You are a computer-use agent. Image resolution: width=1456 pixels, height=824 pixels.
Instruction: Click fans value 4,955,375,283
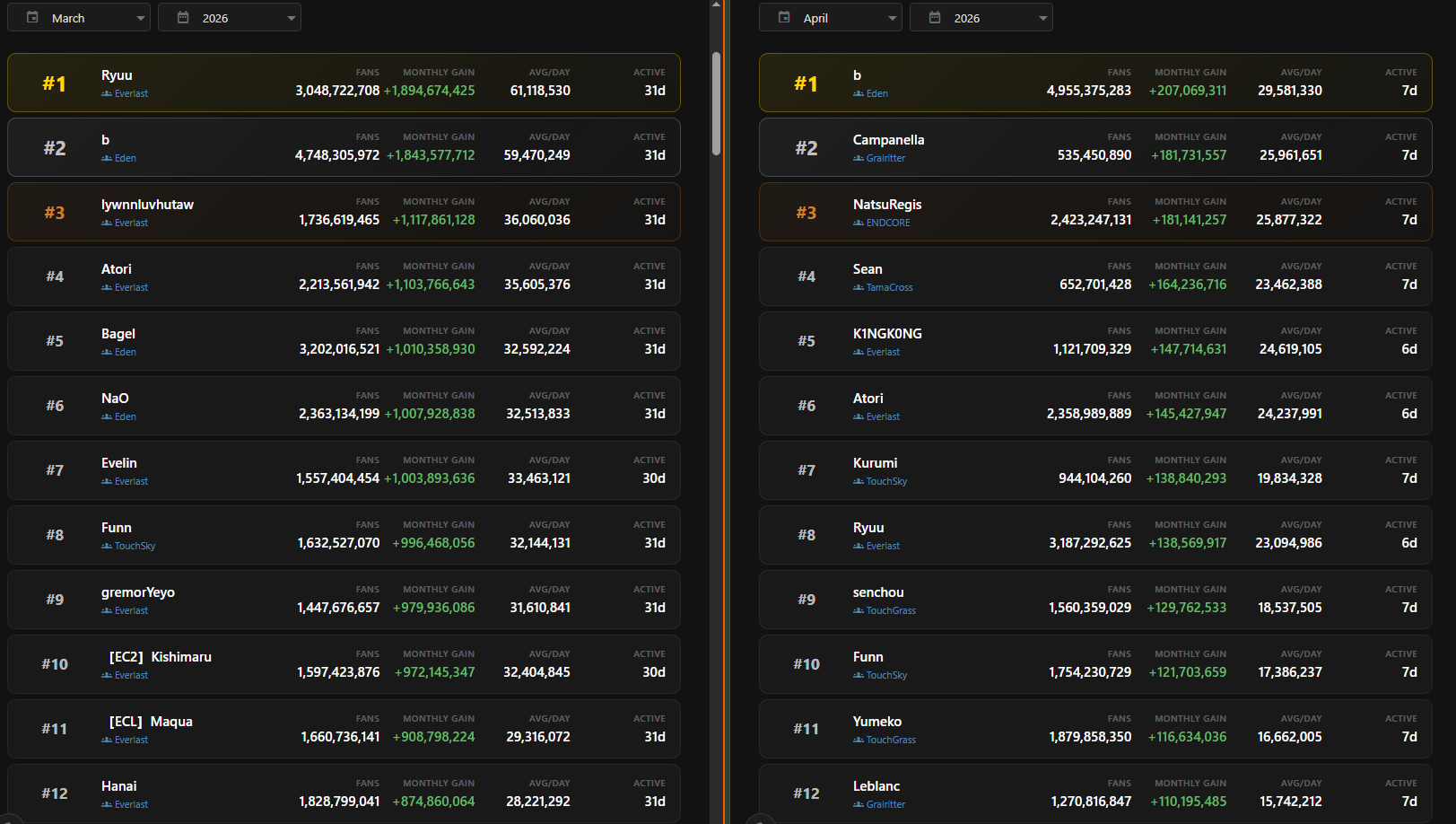pyautogui.click(x=1089, y=91)
